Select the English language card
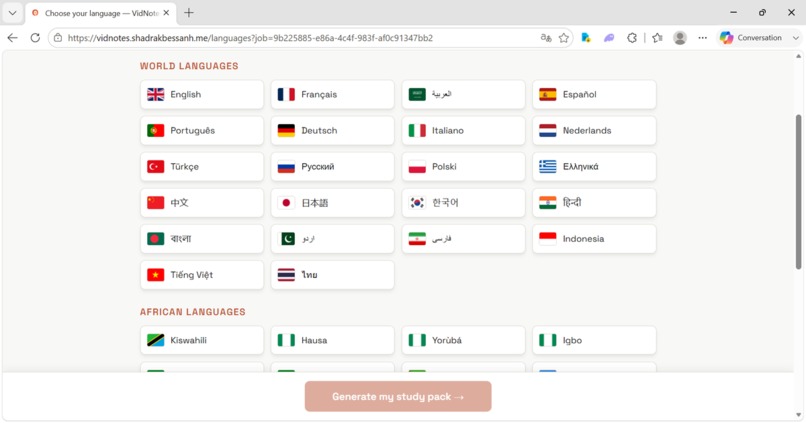Image resolution: width=806 pixels, height=423 pixels. (x=202, y=95)
